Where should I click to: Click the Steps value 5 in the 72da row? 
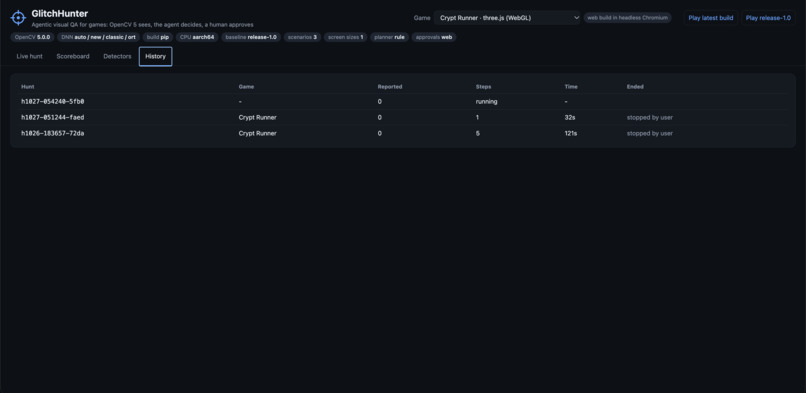coord(478,134)
